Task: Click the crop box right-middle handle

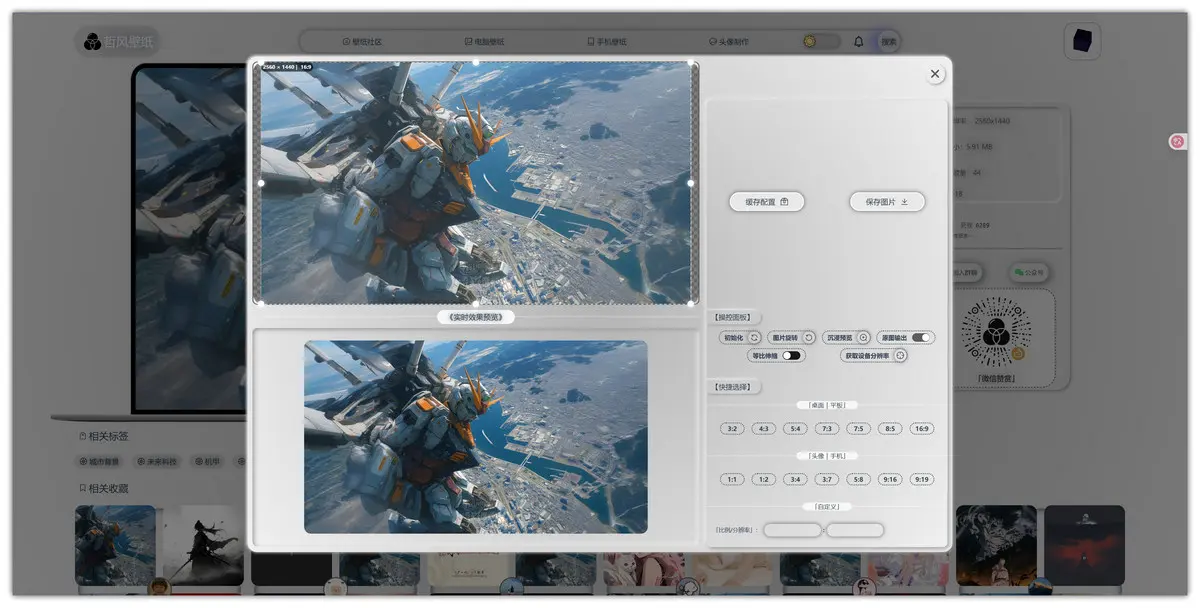Action: 691,183
